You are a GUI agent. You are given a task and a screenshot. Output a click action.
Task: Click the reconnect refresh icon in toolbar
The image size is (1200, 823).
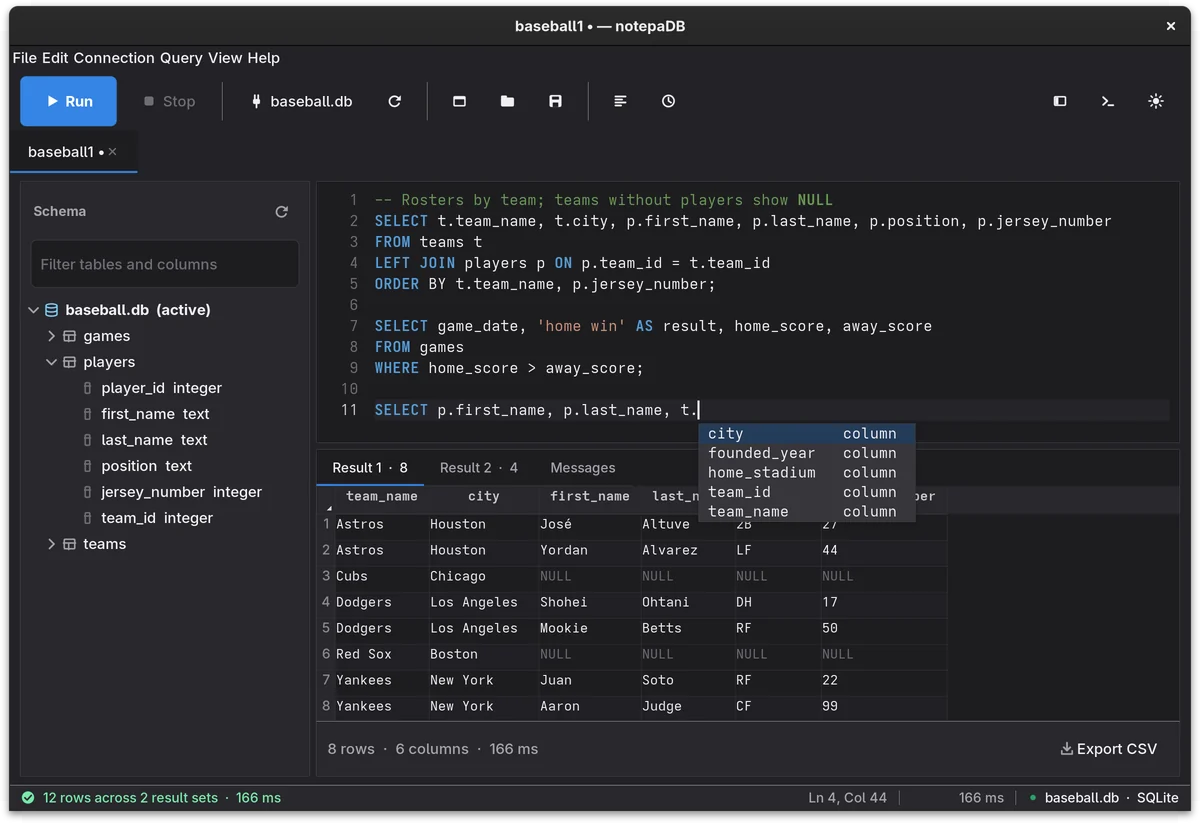coord(395,101)
